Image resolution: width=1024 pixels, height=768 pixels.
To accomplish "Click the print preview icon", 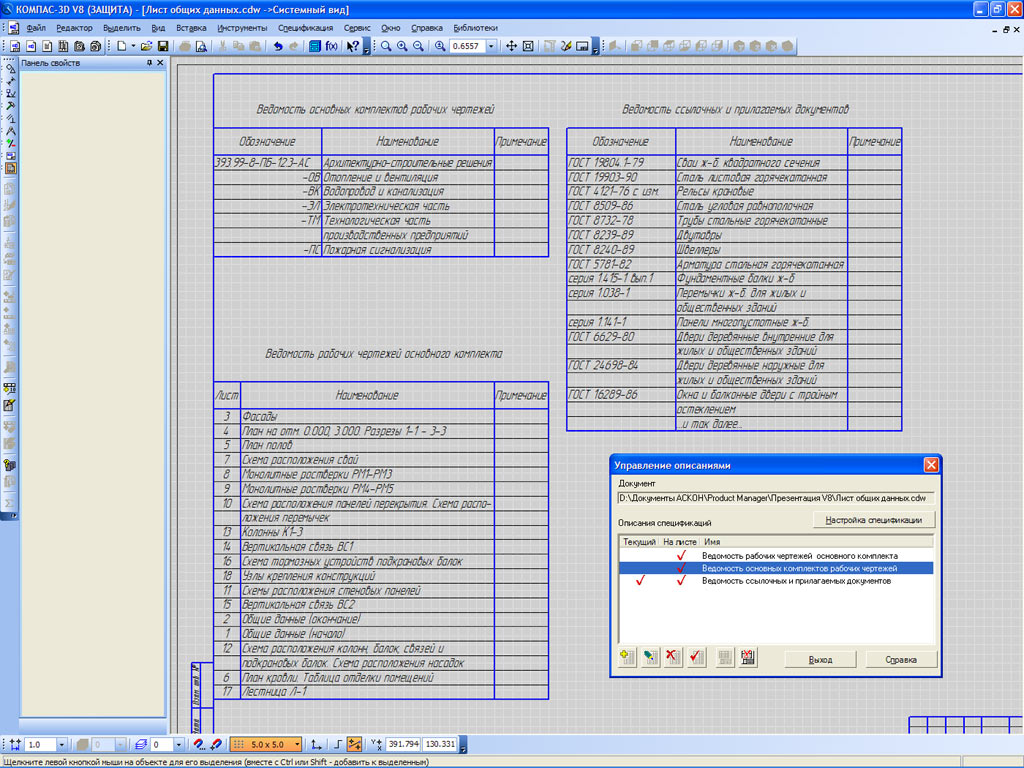I will tap(201, 46).
